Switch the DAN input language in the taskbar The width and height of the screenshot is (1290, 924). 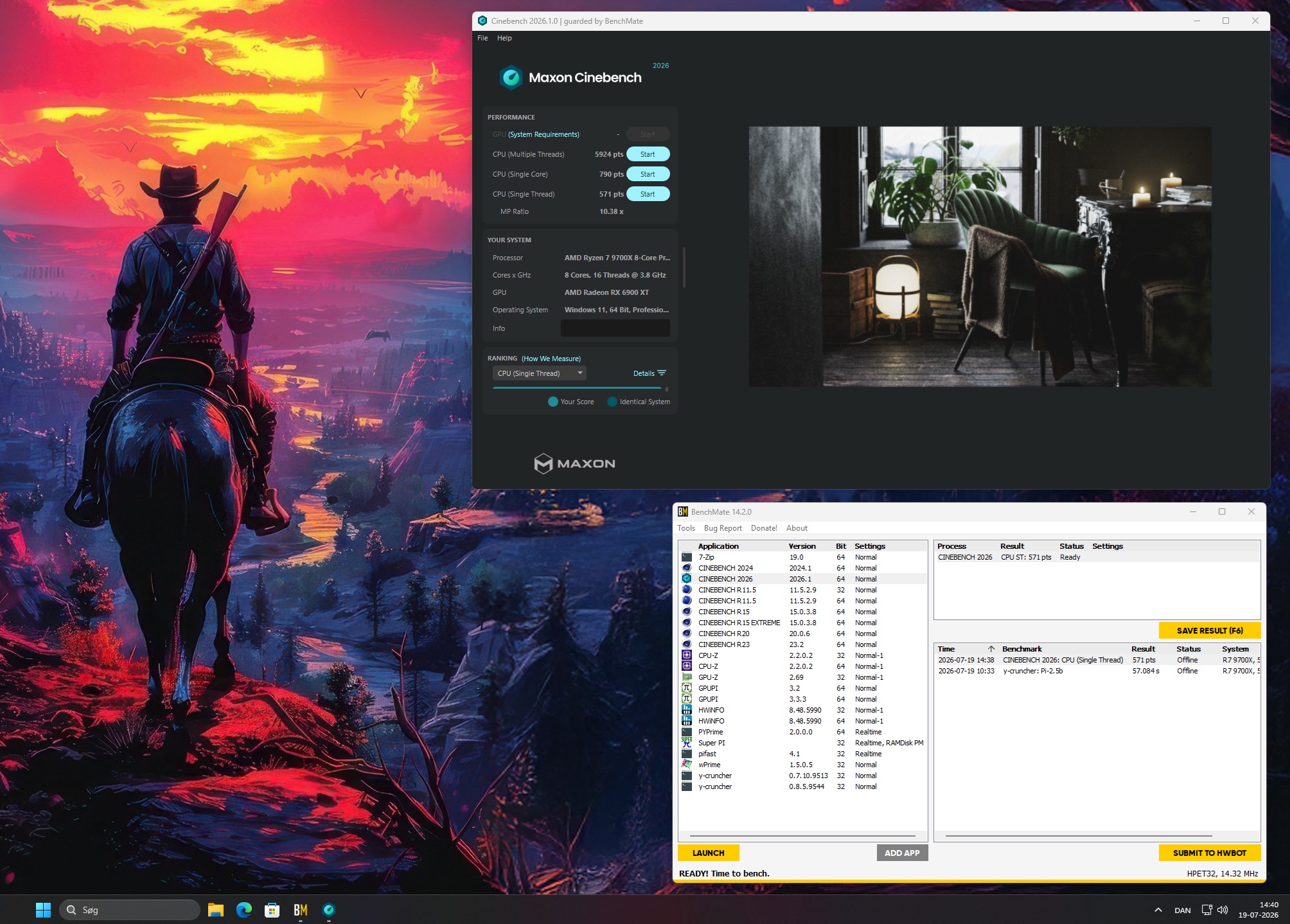[x=1182, y=911]
